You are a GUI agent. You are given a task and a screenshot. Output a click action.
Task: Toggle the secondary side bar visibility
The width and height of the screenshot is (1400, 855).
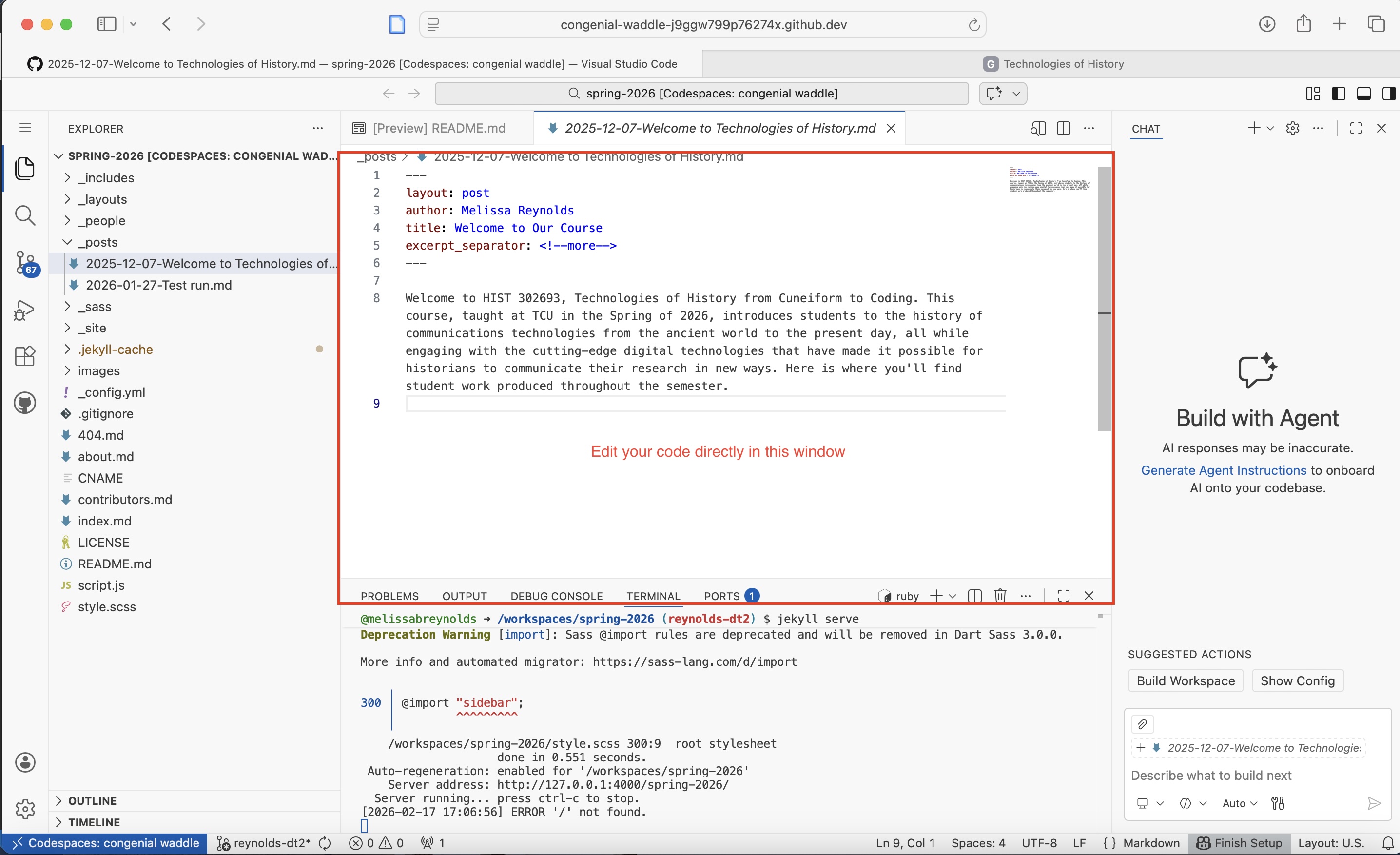tap(1388, 93)
